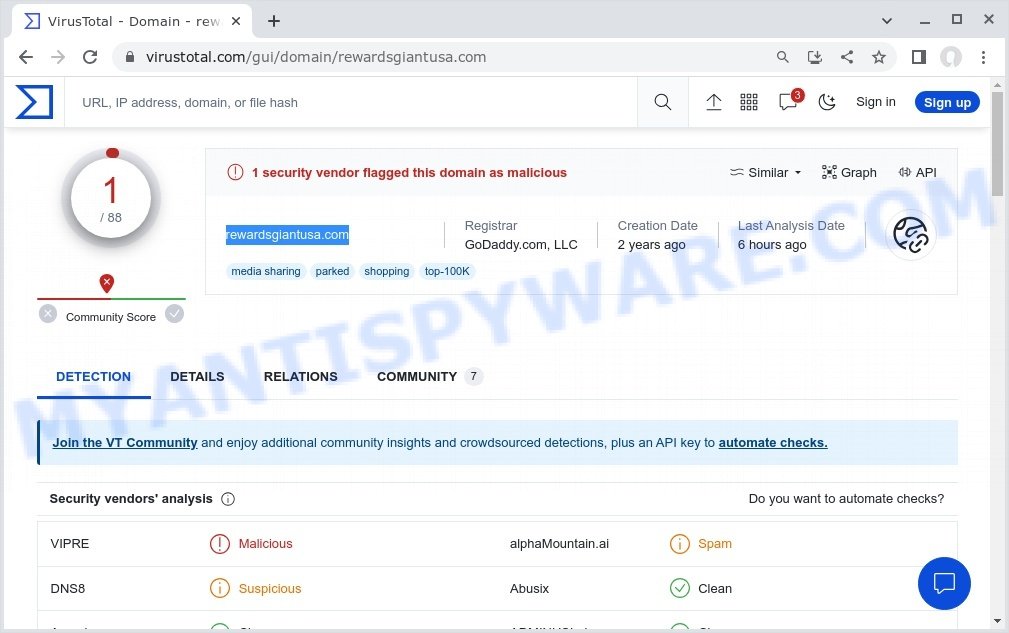Viewport: 1009px width, 633px height.
Task: Click the VIPRE vendor name
Action: click(x=69, y=544)
